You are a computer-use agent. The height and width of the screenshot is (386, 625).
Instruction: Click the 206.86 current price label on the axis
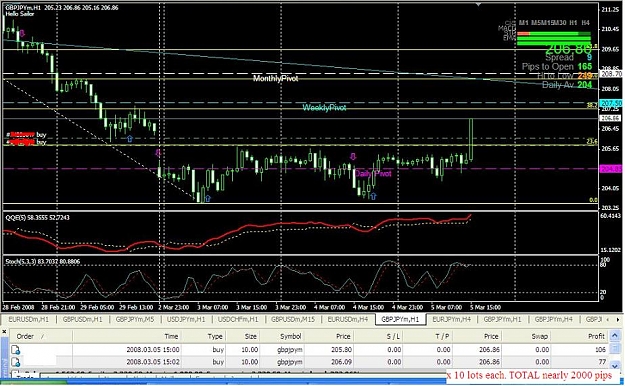pos(610,118)
